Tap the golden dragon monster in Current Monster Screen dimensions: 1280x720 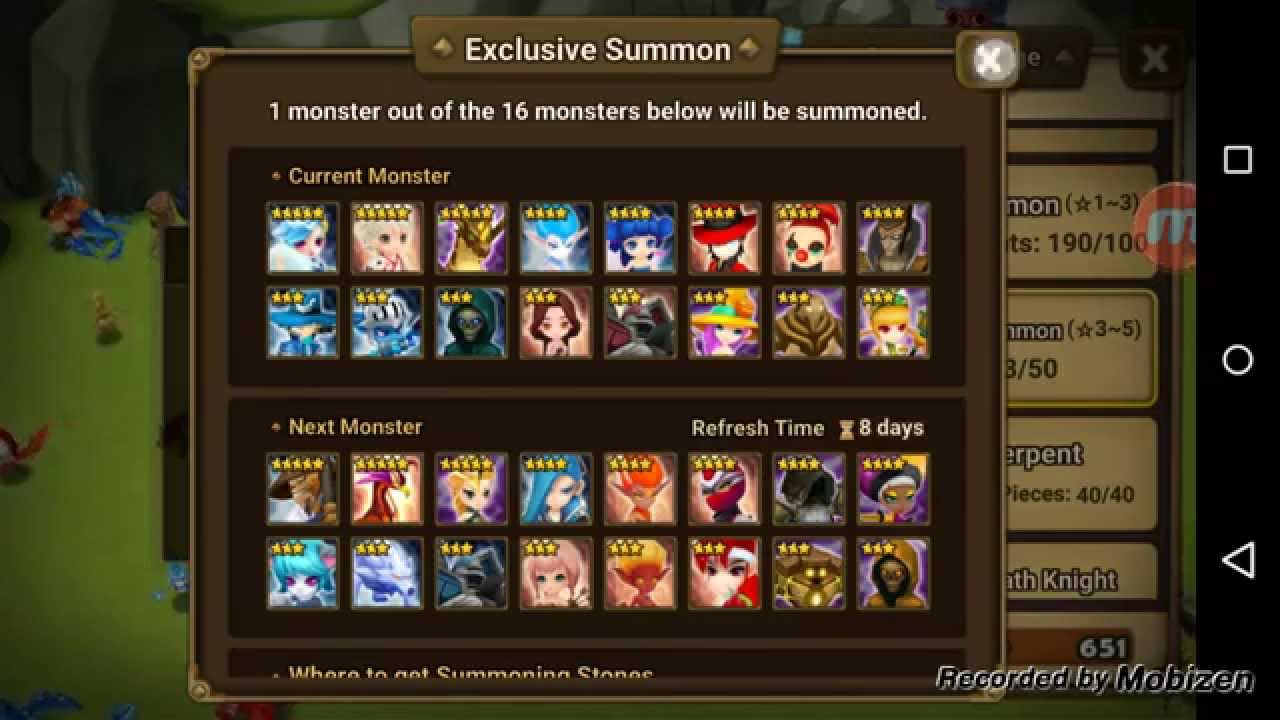(472, 238)
